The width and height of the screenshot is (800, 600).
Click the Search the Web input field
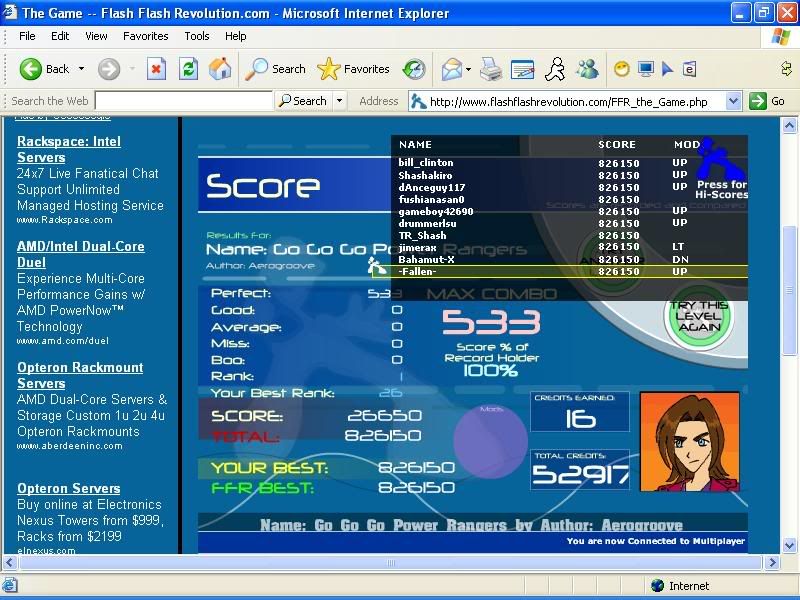point(183,101)
